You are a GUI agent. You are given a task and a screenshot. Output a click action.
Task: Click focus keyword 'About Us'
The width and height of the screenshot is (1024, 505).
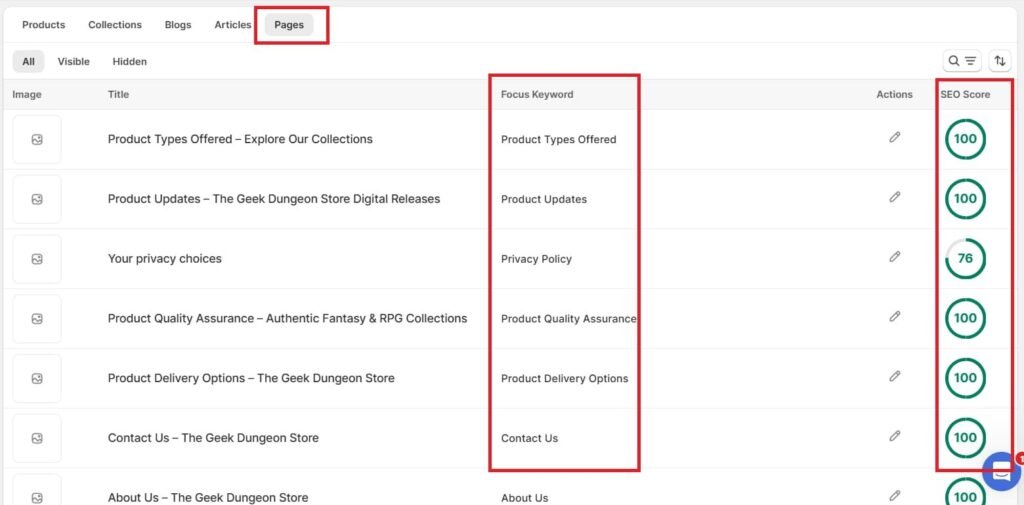pos(524,498)
